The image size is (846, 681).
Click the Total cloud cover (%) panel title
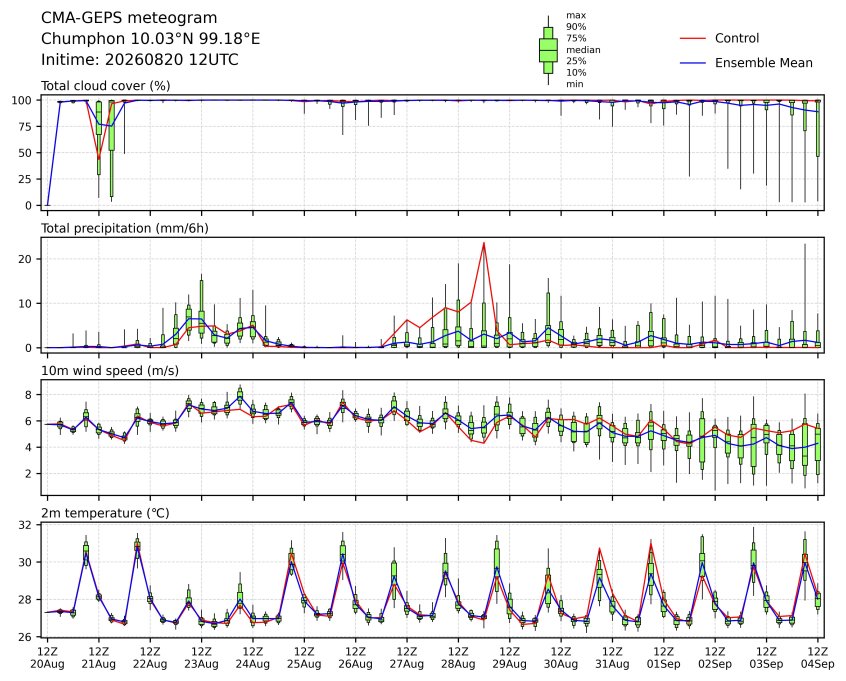pos(106,86)
